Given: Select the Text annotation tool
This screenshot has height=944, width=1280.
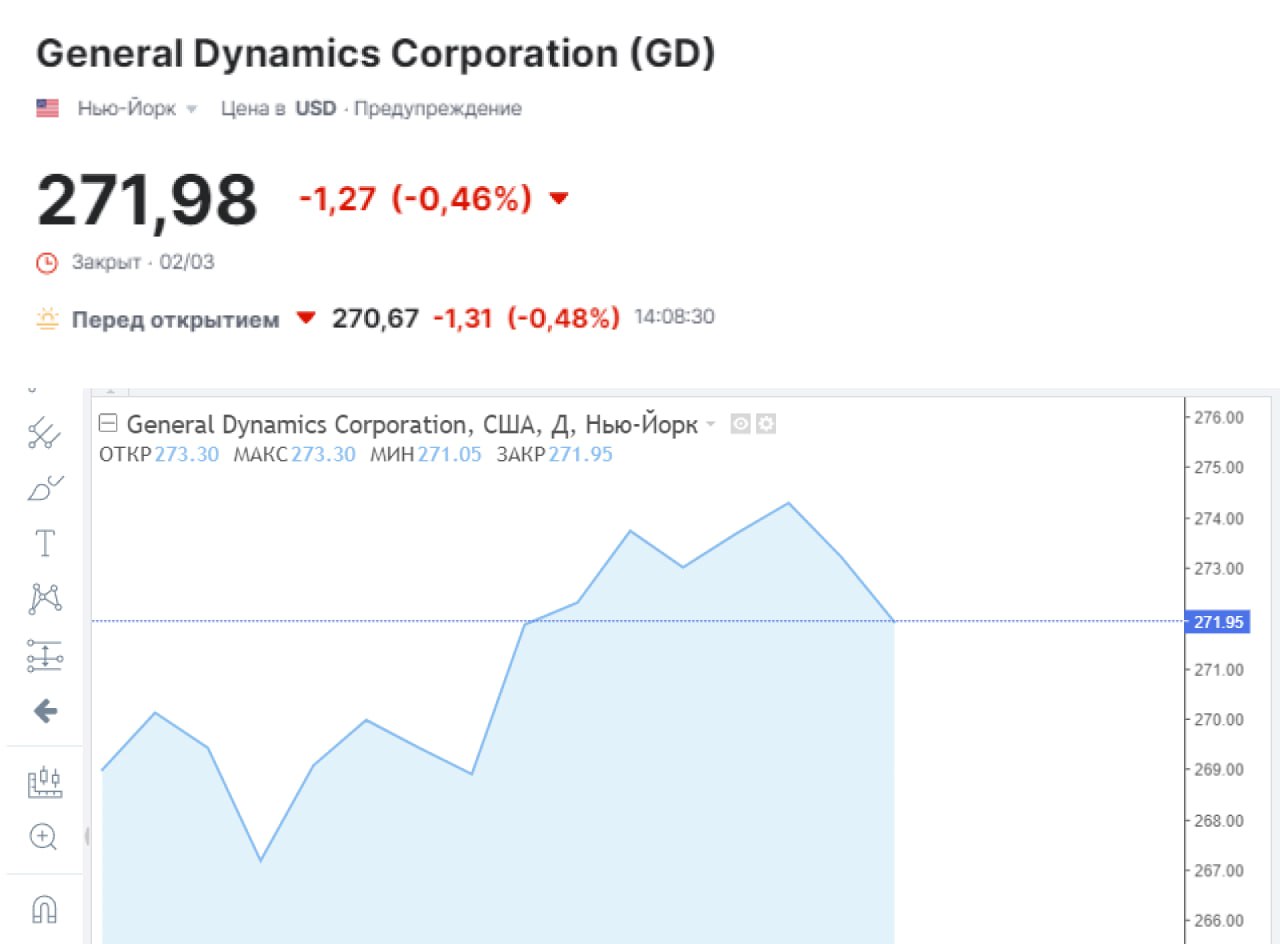Looking at the screenshot, I should click(x=44, y=544).
